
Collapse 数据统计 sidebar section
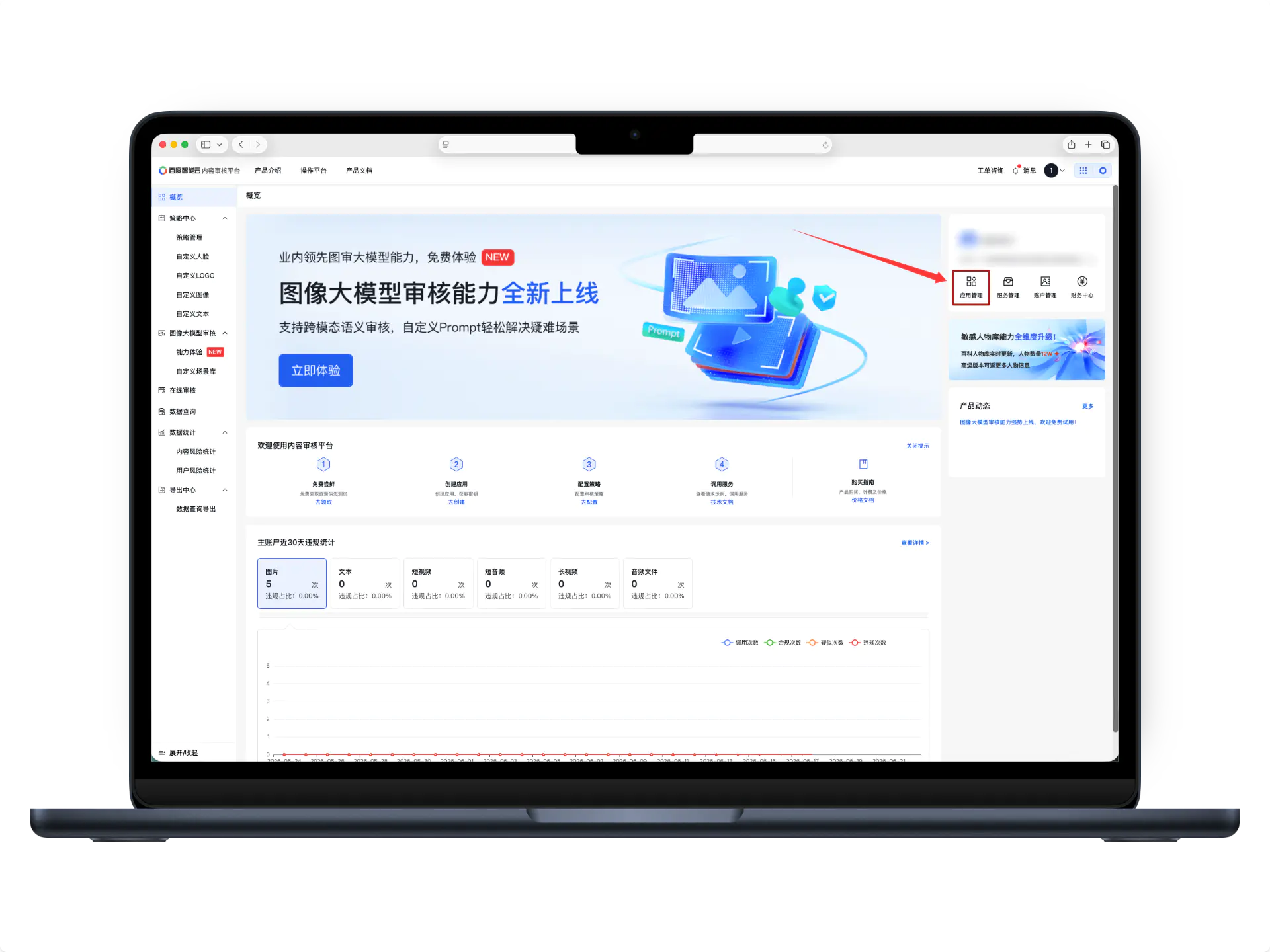click(225, 432)
